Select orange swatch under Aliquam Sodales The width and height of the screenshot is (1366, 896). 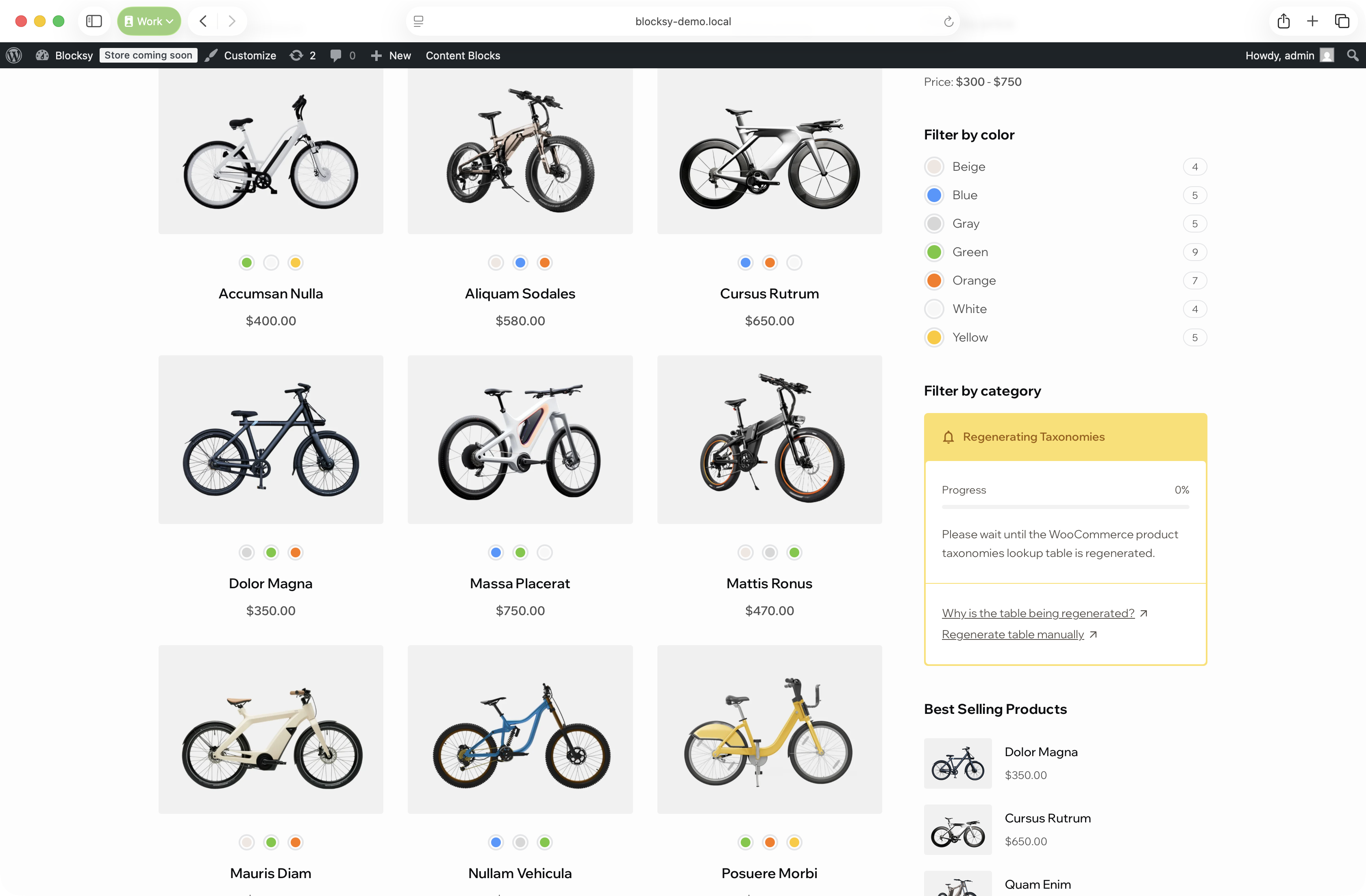point(544,263)
